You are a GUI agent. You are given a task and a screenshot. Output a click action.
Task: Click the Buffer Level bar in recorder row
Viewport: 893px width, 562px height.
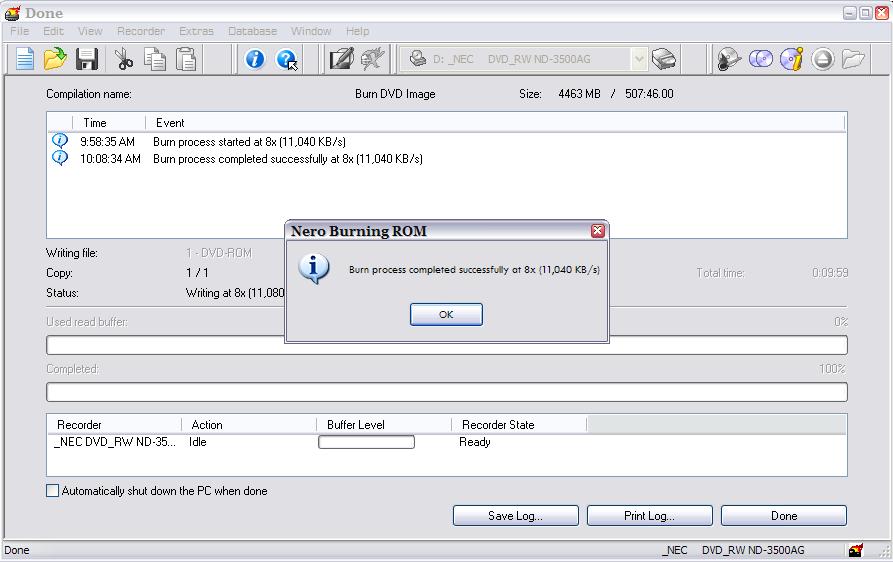(x=366, y=442)
